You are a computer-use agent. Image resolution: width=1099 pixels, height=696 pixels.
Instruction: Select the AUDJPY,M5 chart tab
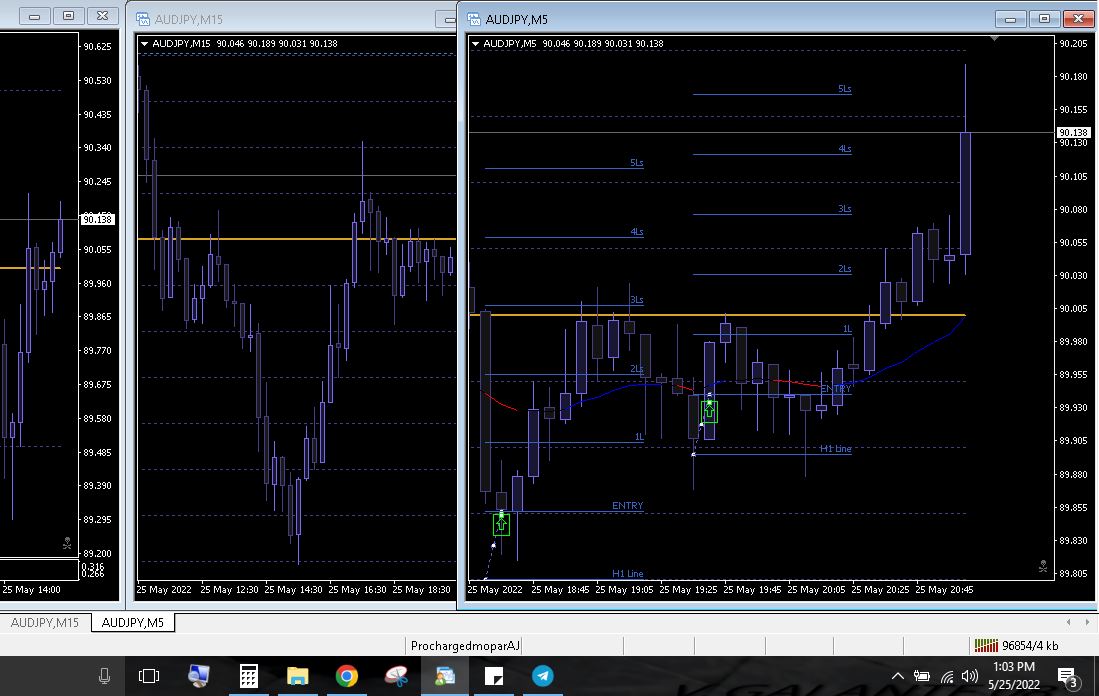132,623
